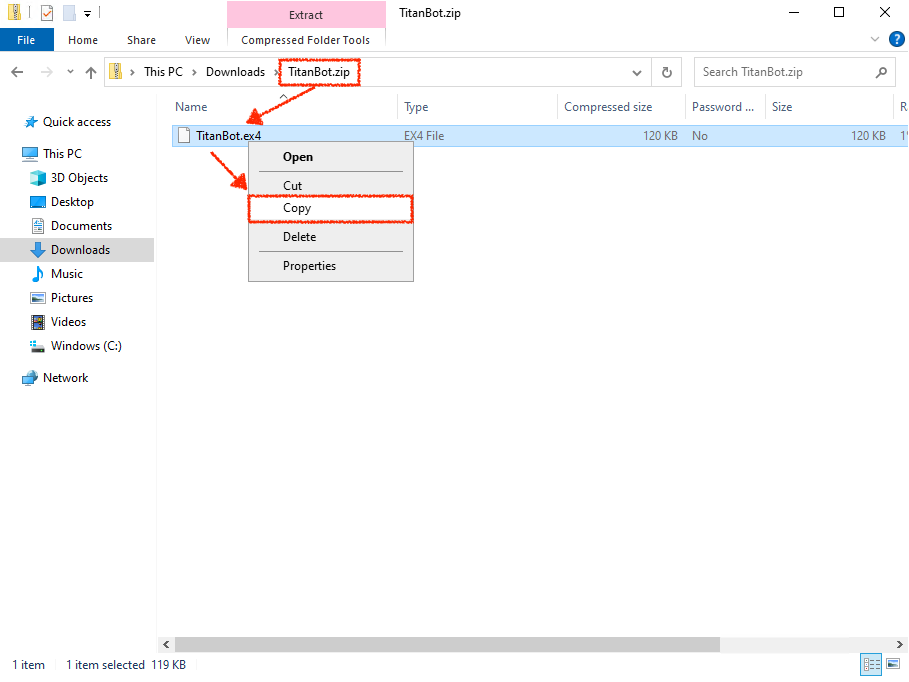
Task: Choose Delete from the context menu
Action: point(330,237)
